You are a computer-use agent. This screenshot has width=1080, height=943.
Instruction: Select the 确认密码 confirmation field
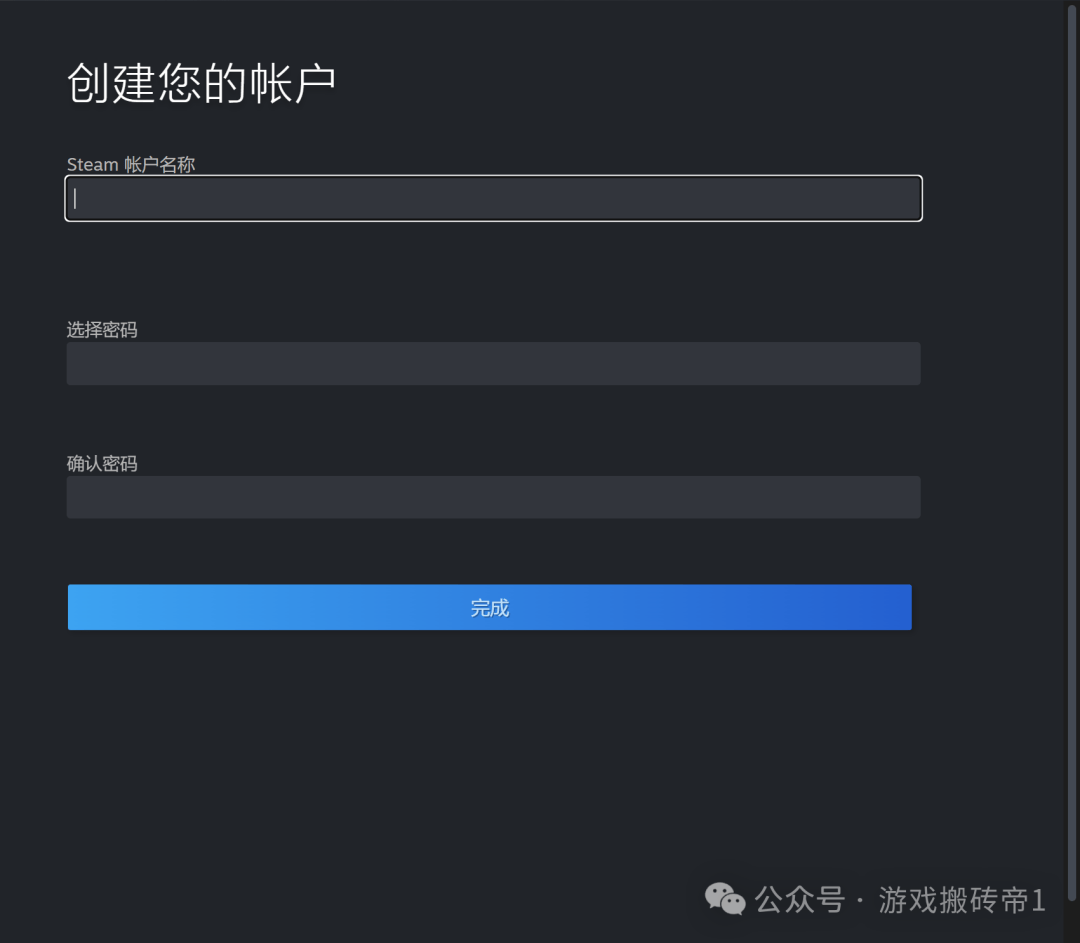[493, 497]
